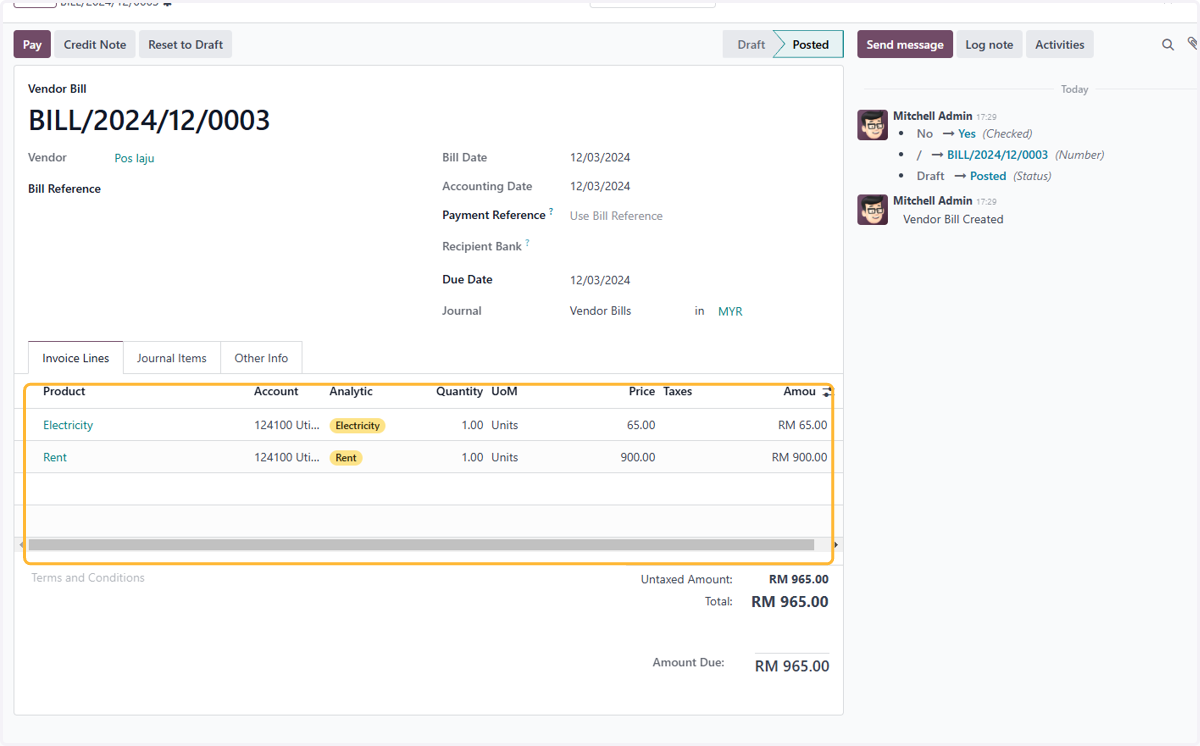Viewport: 1200px width, 746px height.
Task: Sort by Price column header
Action: [642, 392]
